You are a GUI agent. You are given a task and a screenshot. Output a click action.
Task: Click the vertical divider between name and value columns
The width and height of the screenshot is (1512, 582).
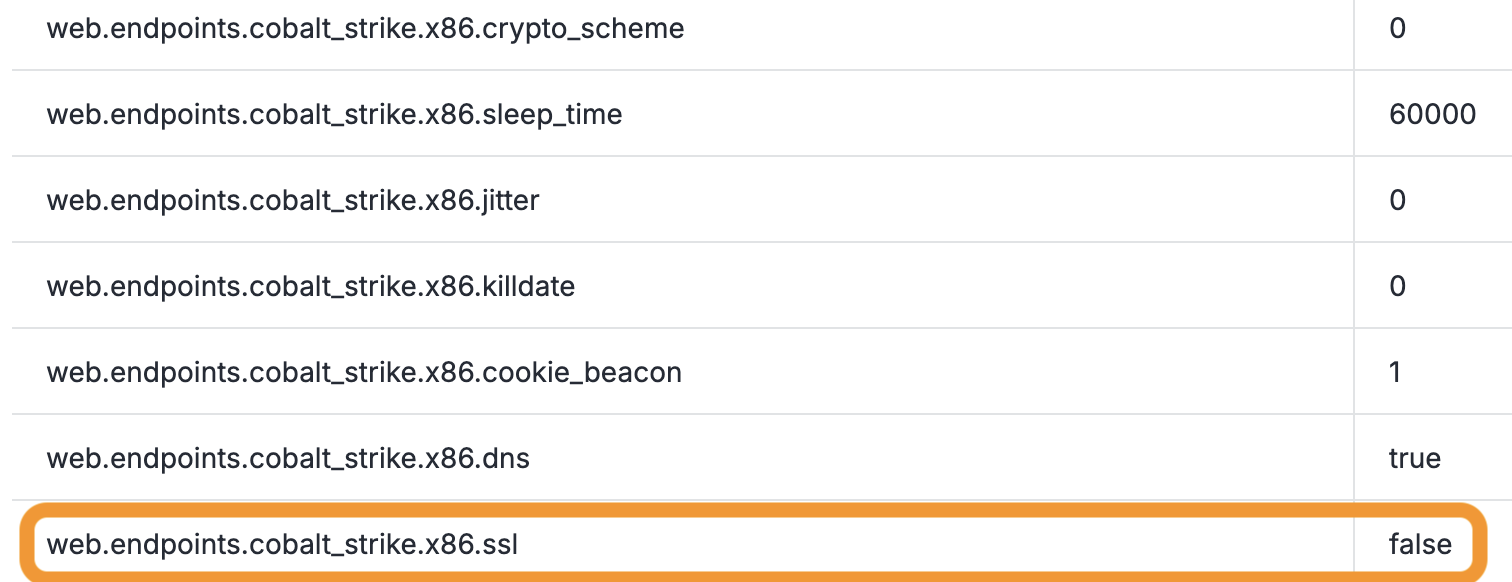(1354, 250)
